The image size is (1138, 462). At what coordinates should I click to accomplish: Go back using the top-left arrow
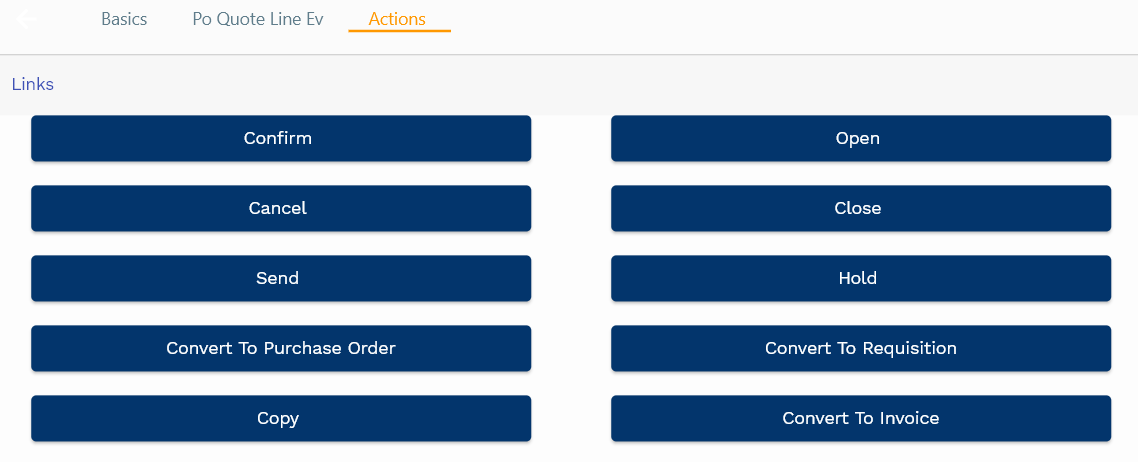[27, 19]
